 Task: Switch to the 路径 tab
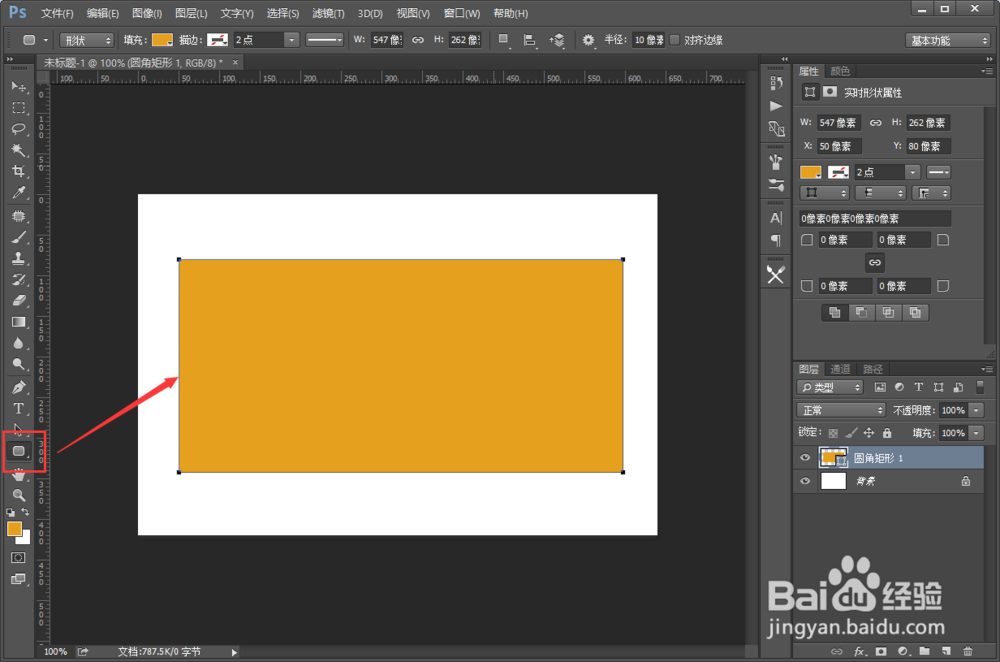pyautogui.click(x=872, y=369)
